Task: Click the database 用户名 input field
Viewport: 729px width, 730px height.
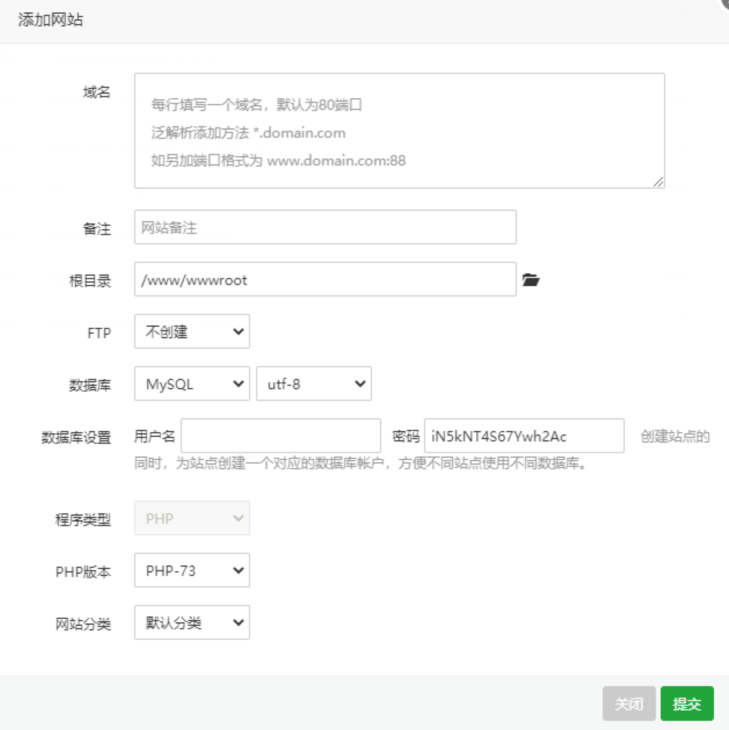Action: click(x=281, y=436)
